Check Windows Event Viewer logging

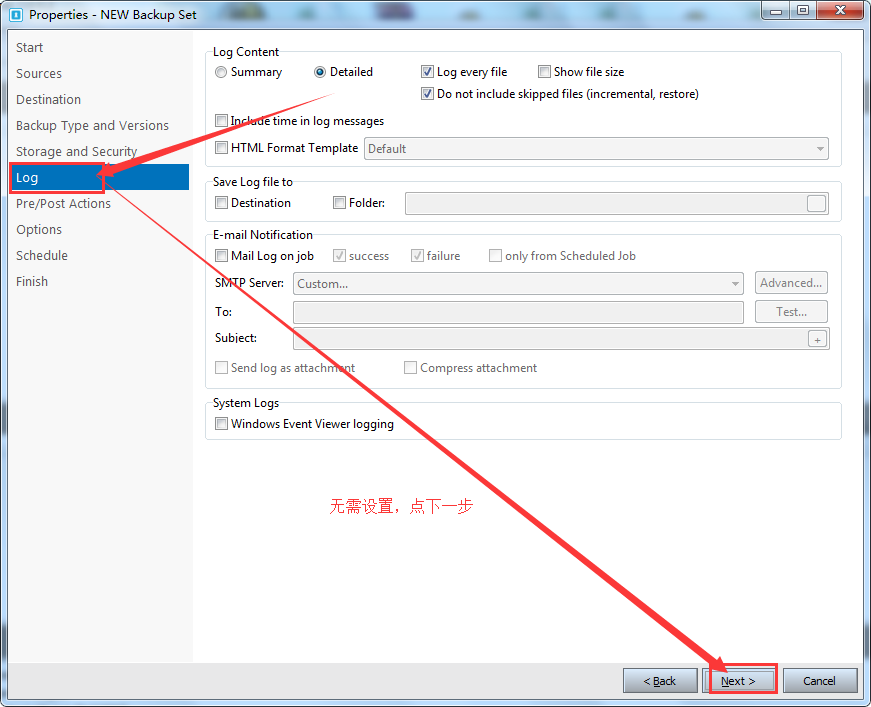click(222, 424)
